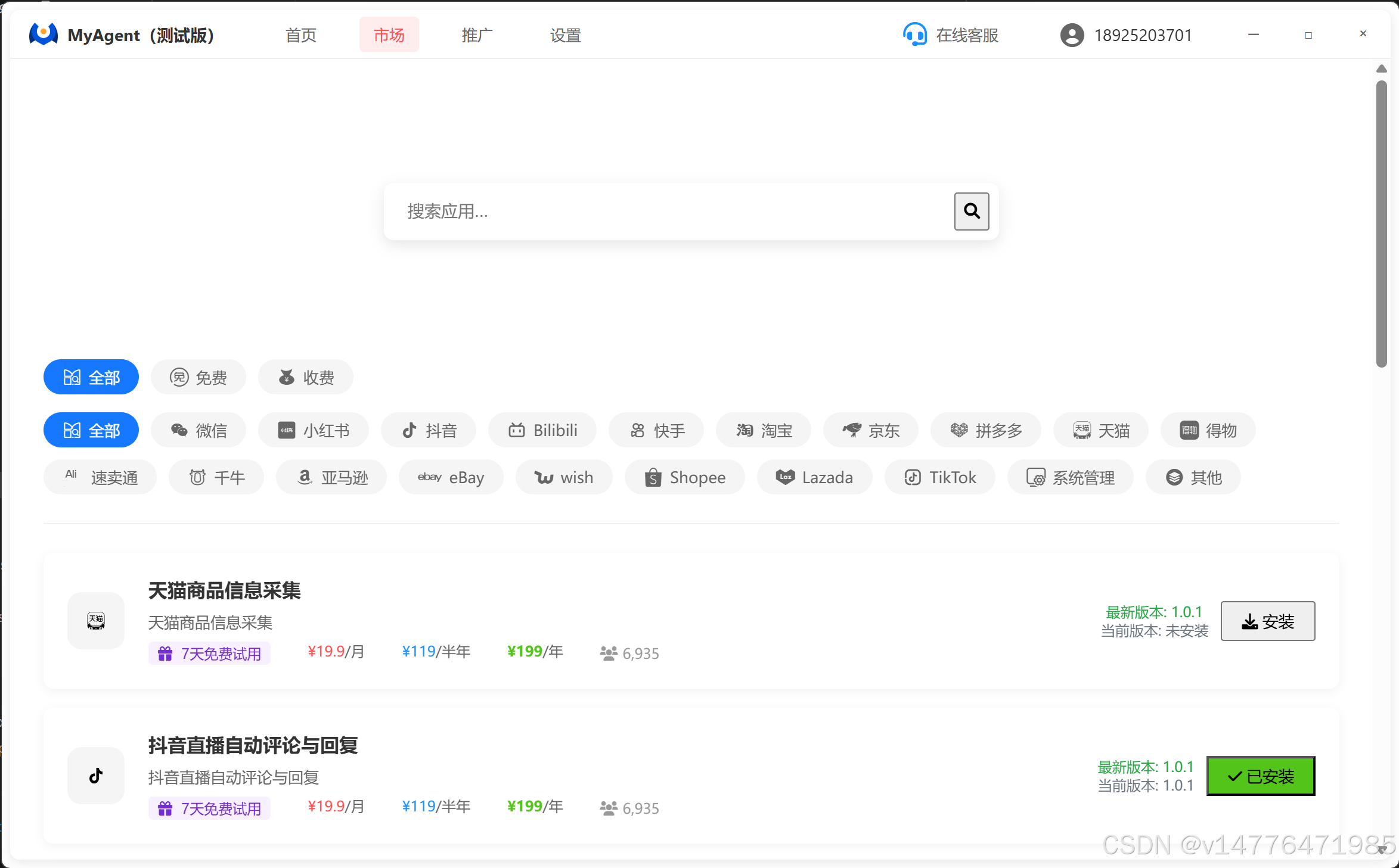The width and height of the screenshot is (1399, 868).
Task: Click ¥199/年 price of 抖音直播自动评论与回复
Action: [x=535, y=807]
